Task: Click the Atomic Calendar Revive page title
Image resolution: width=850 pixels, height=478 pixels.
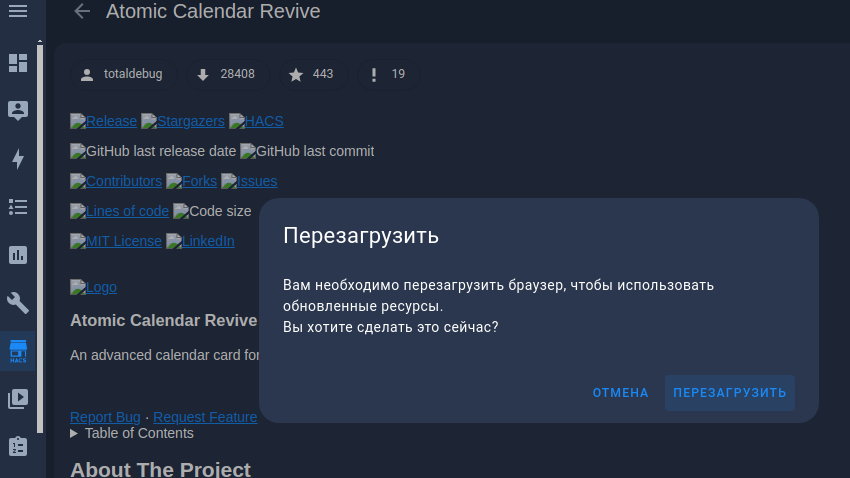Action: pos(213,11)
